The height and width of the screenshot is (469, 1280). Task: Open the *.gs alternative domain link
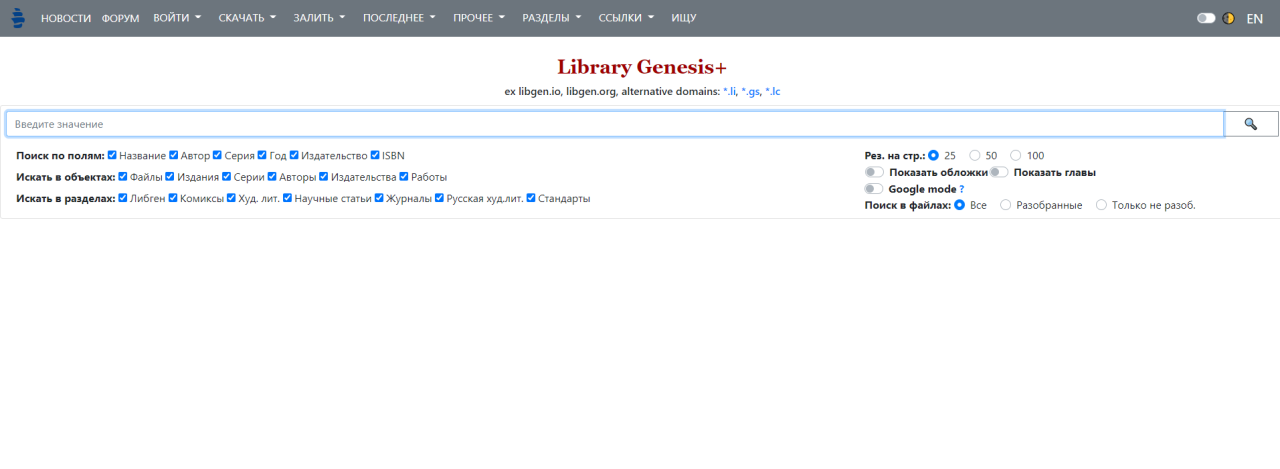[751, 91]
